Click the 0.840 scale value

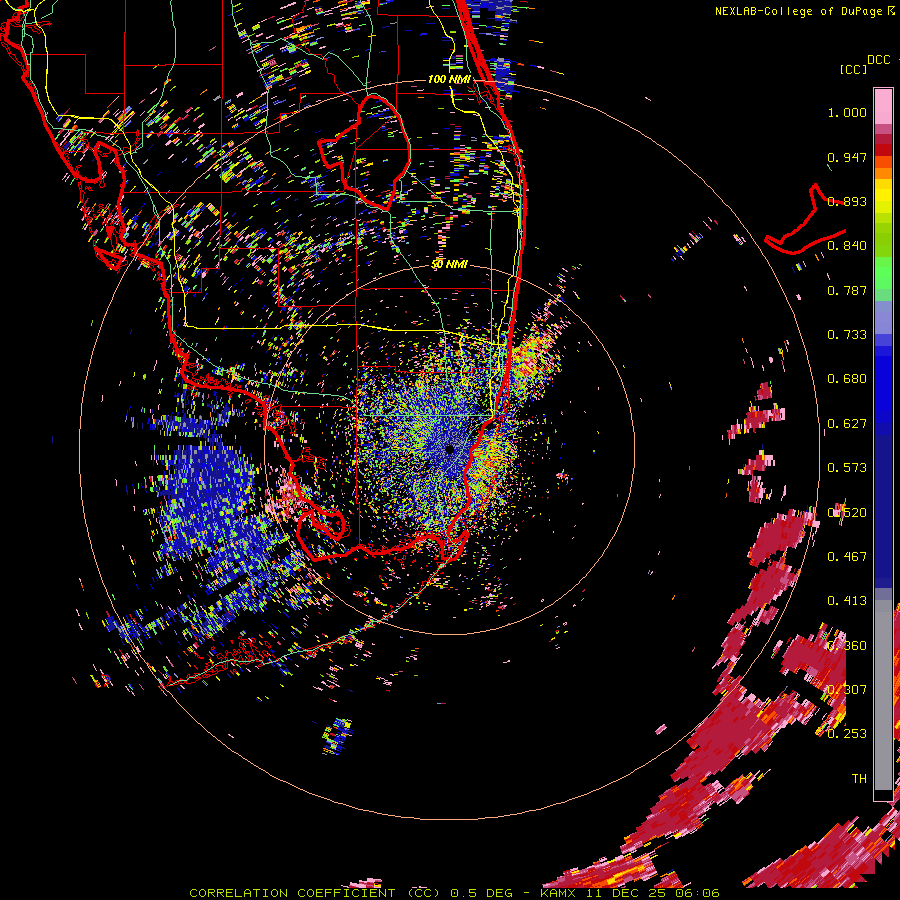[847, 246]
